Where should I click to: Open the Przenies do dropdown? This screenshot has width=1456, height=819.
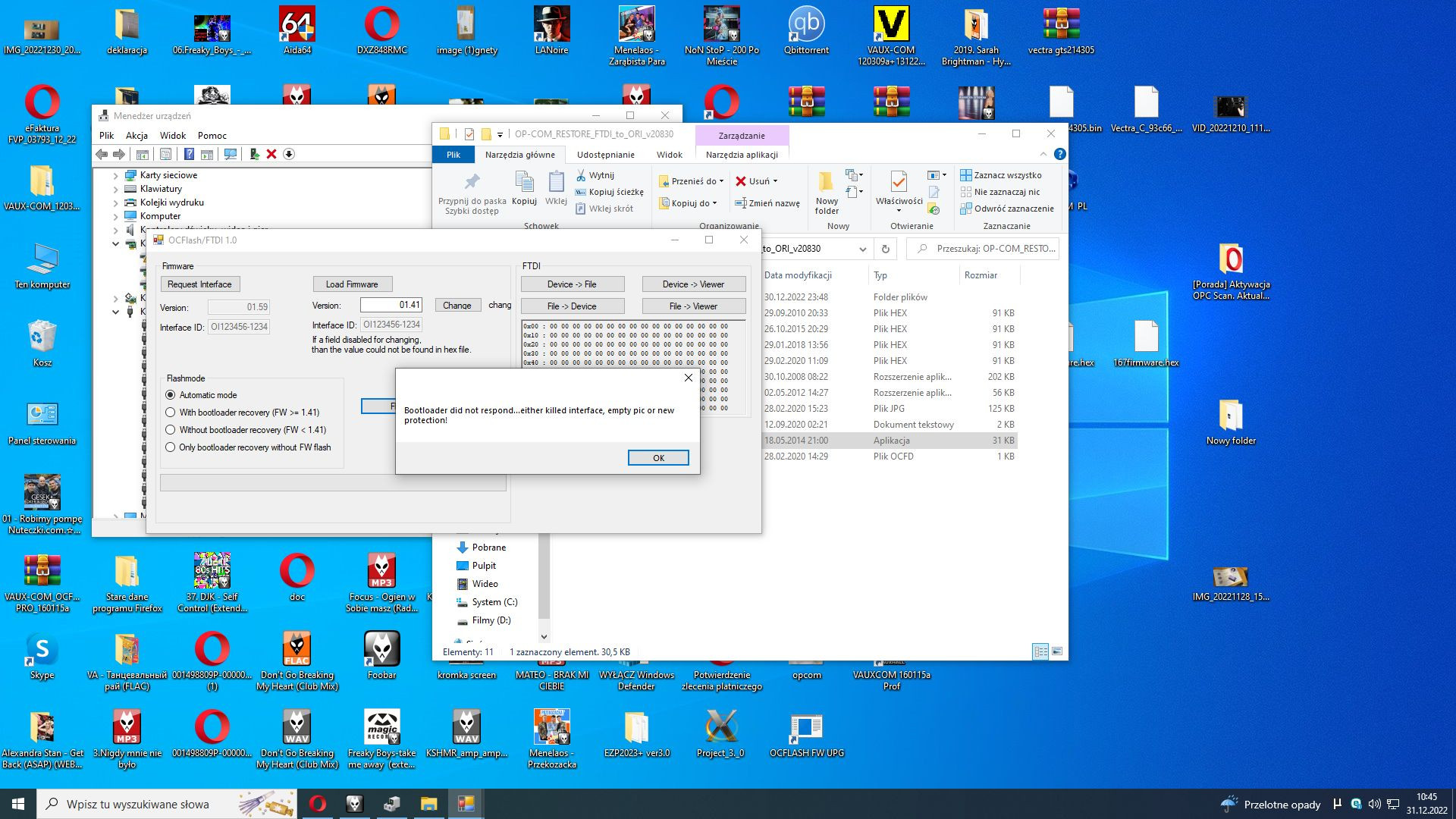click(691, 181)
